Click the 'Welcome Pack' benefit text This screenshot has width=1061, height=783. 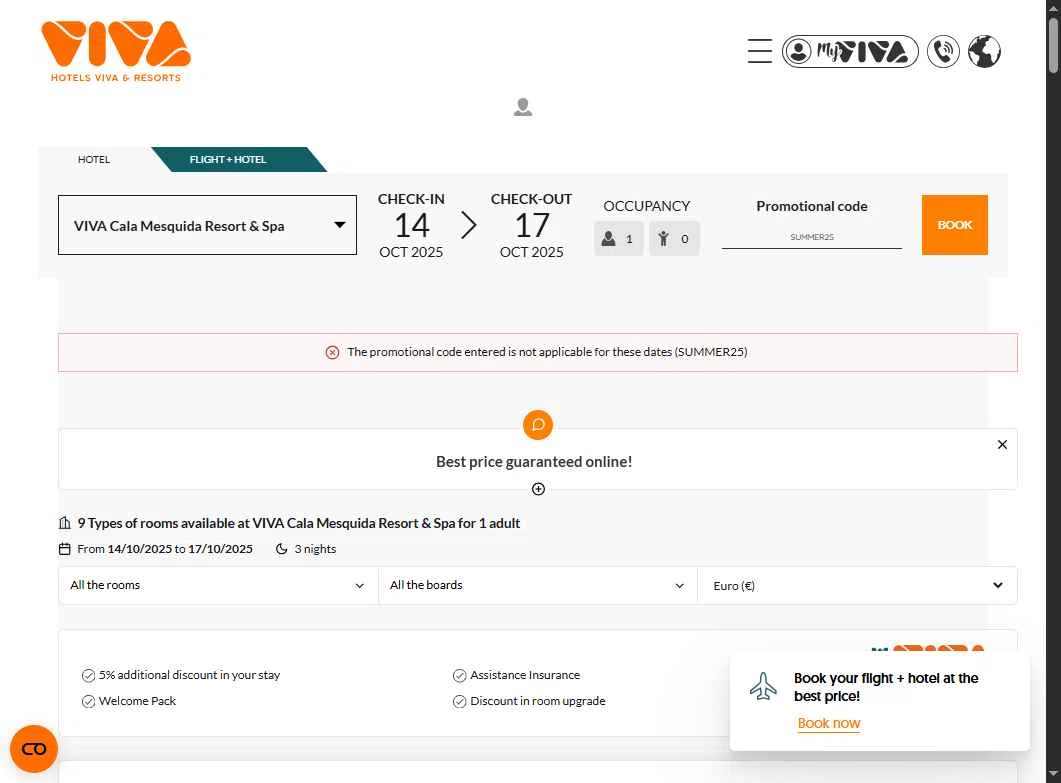[x=137, y=701]
